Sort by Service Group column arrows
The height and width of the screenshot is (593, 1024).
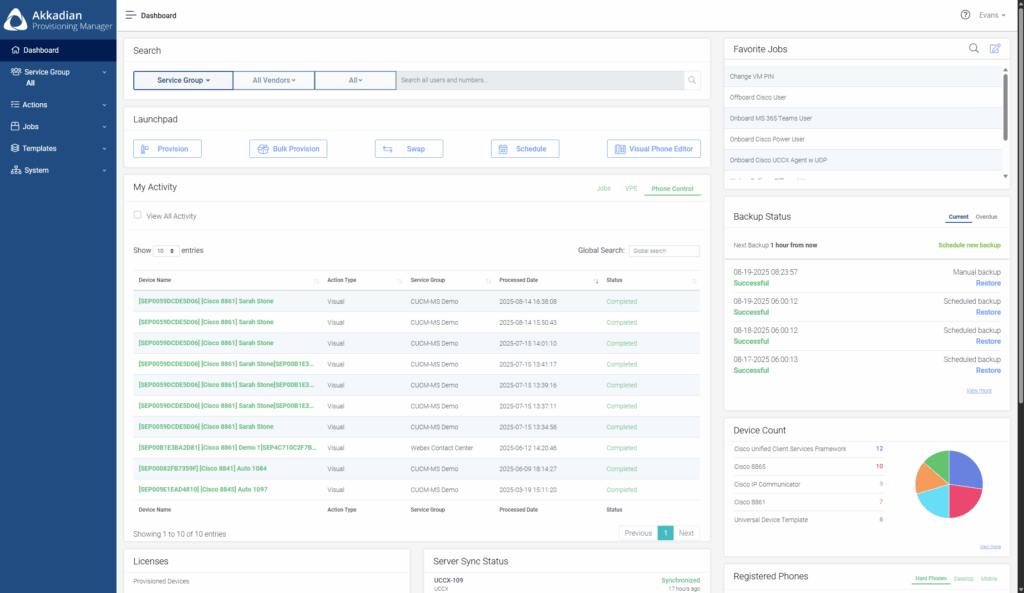tap(488, 280)
